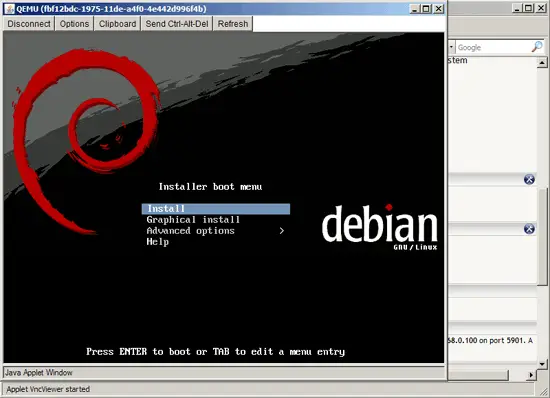Click the scrollbar up arrow in browser
This screenshot has height=398, width=550.
[x=542, y=63]
